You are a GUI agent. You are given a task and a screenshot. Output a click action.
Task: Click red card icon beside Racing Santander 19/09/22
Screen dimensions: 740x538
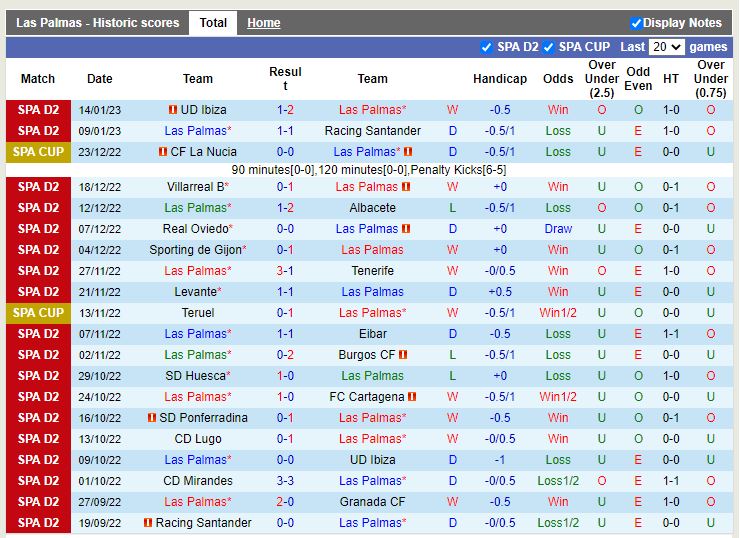point(148,522)
